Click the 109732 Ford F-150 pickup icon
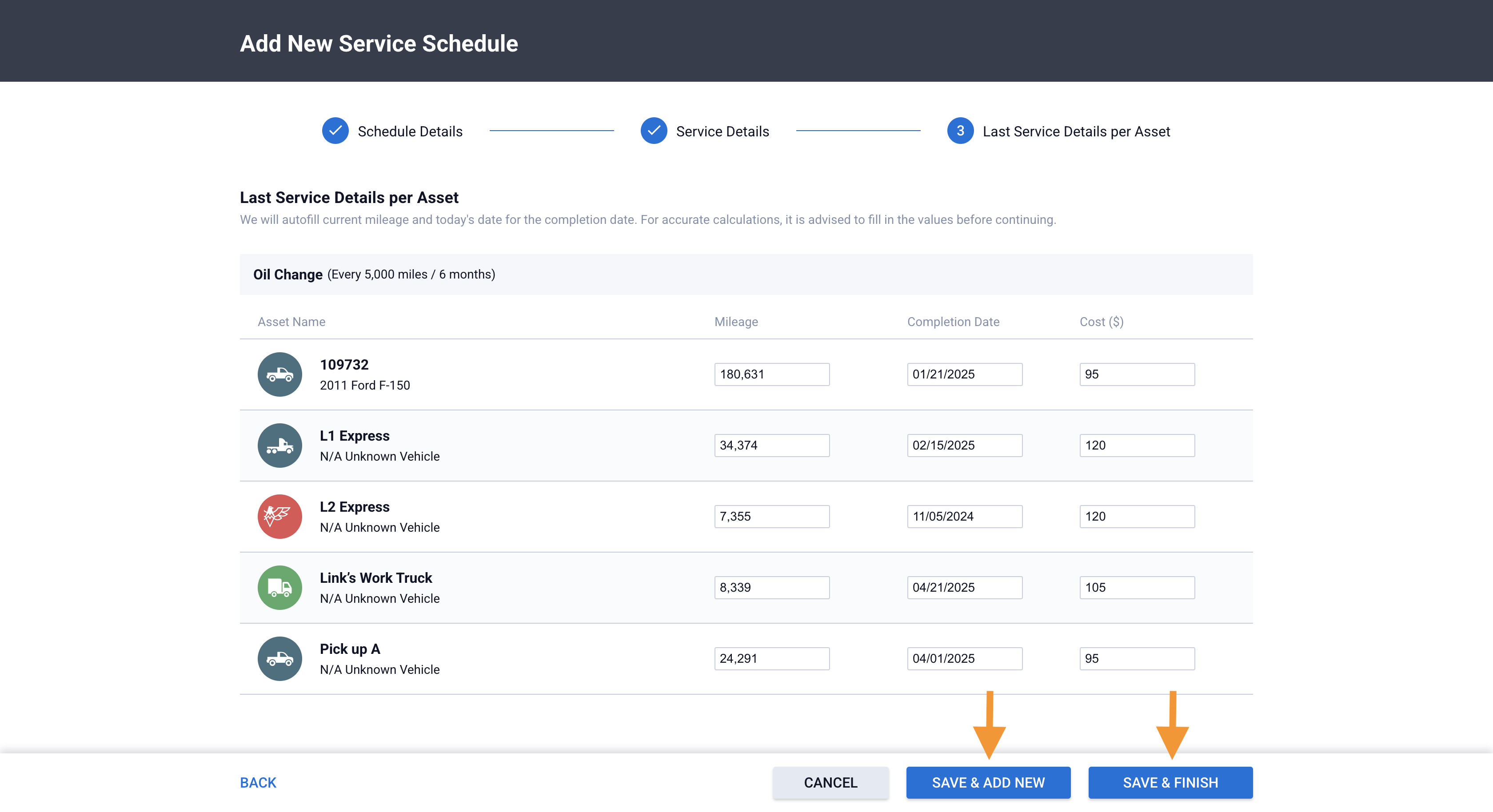Screen dimensions: 1493x812 point(279,374)
